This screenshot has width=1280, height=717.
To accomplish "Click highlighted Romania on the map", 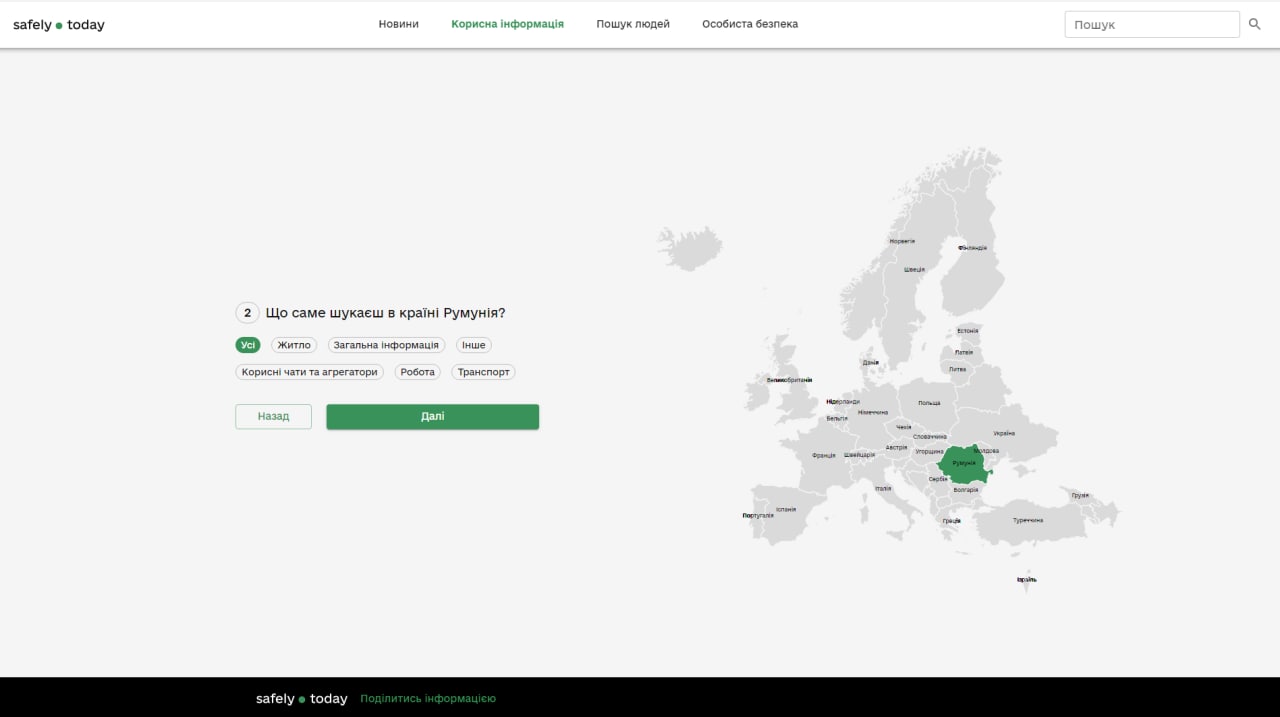I will click(963, 464).
